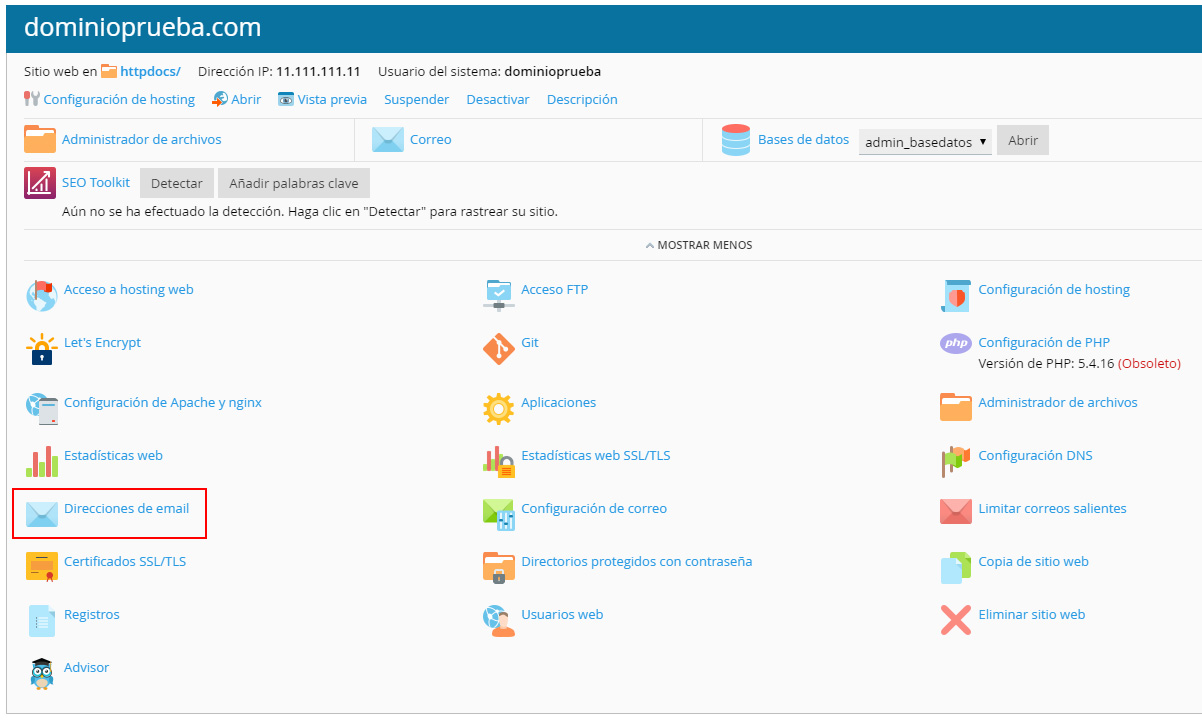Click the Eliminar sitio web red X icon
The width and height of the screenshot is (1202, 721).
point(956,620)
